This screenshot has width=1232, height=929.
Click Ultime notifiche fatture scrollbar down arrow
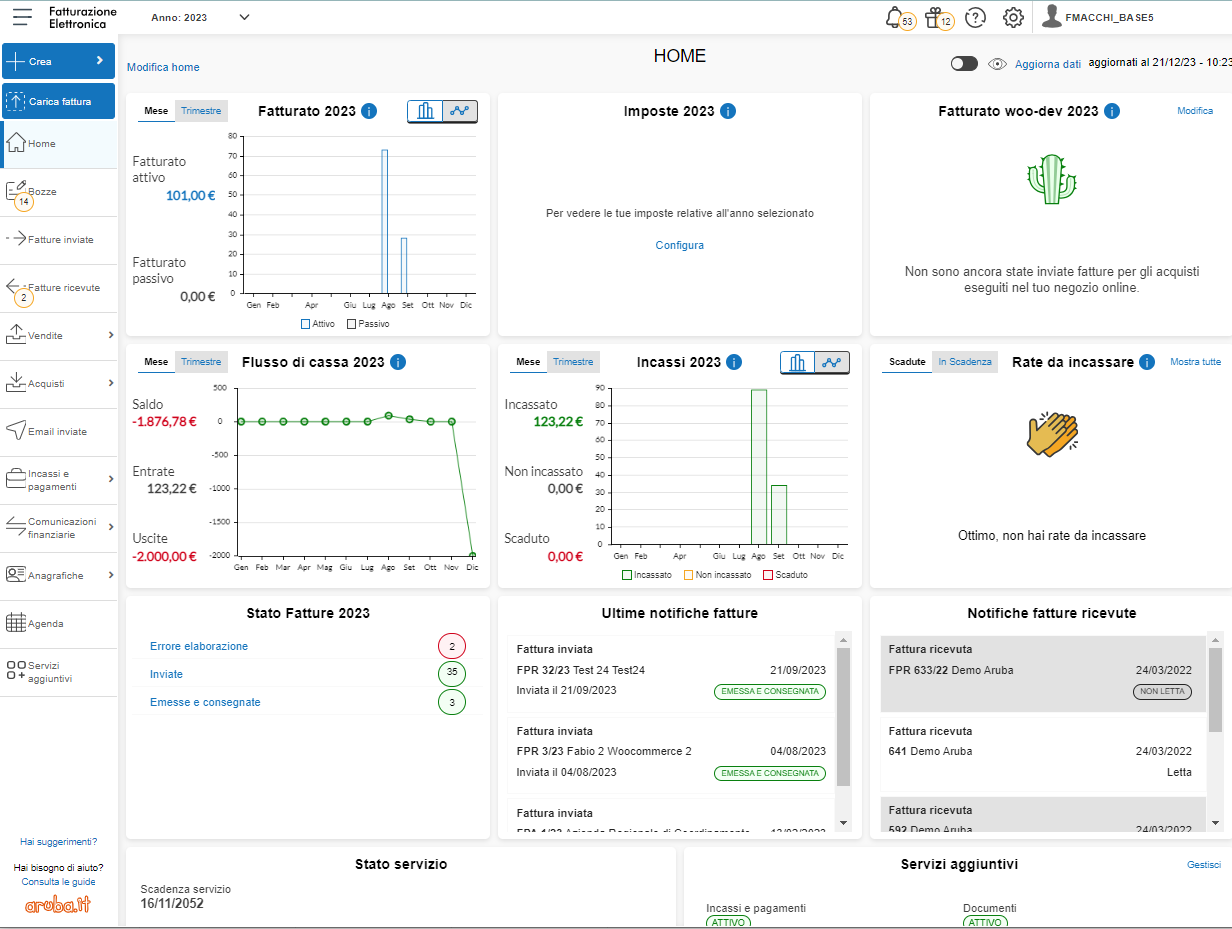[x=843, y=822]
